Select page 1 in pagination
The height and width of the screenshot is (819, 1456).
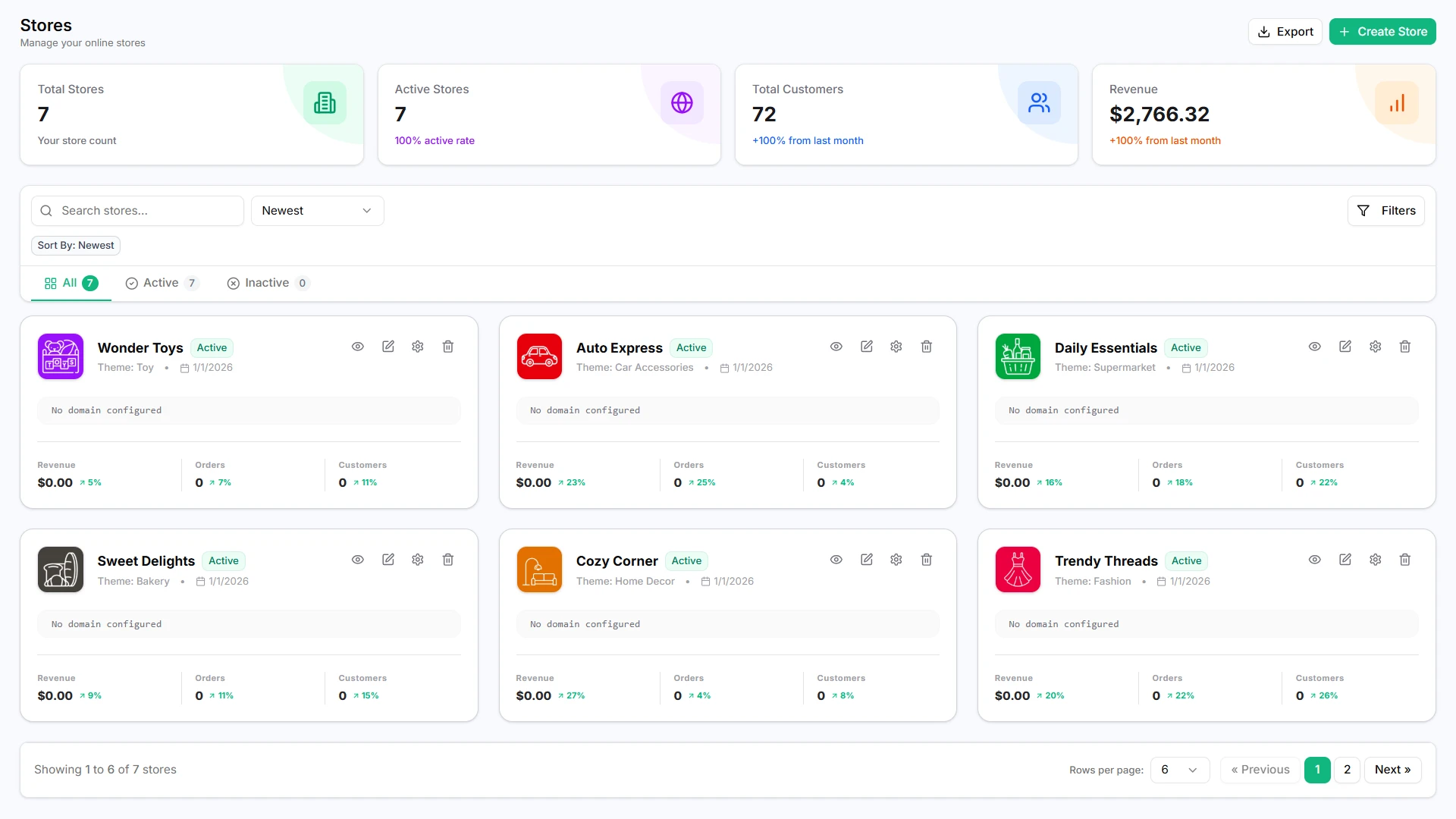click(1317, 770)
